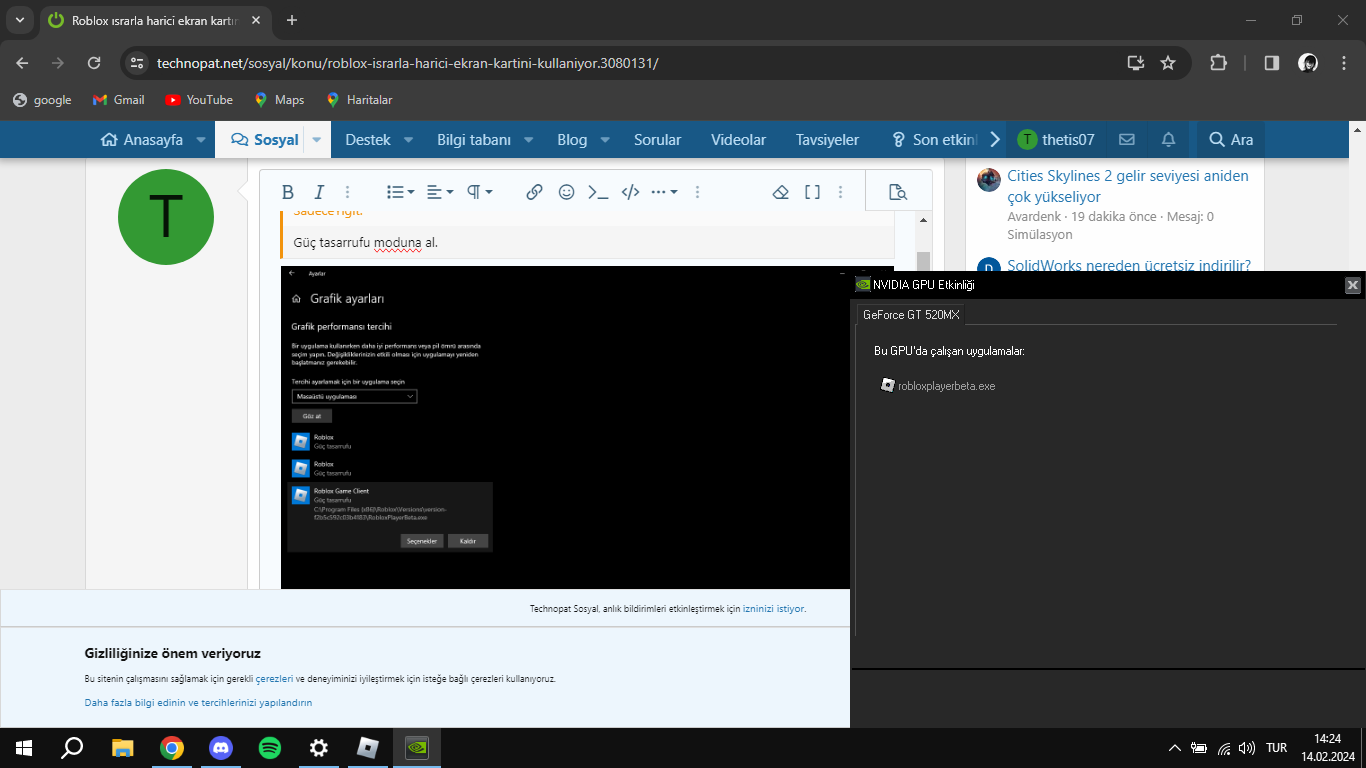Open the Windows Start menu
This screenshot has width=1366, height=768.
pyautogui.click(x=24, y=748)
